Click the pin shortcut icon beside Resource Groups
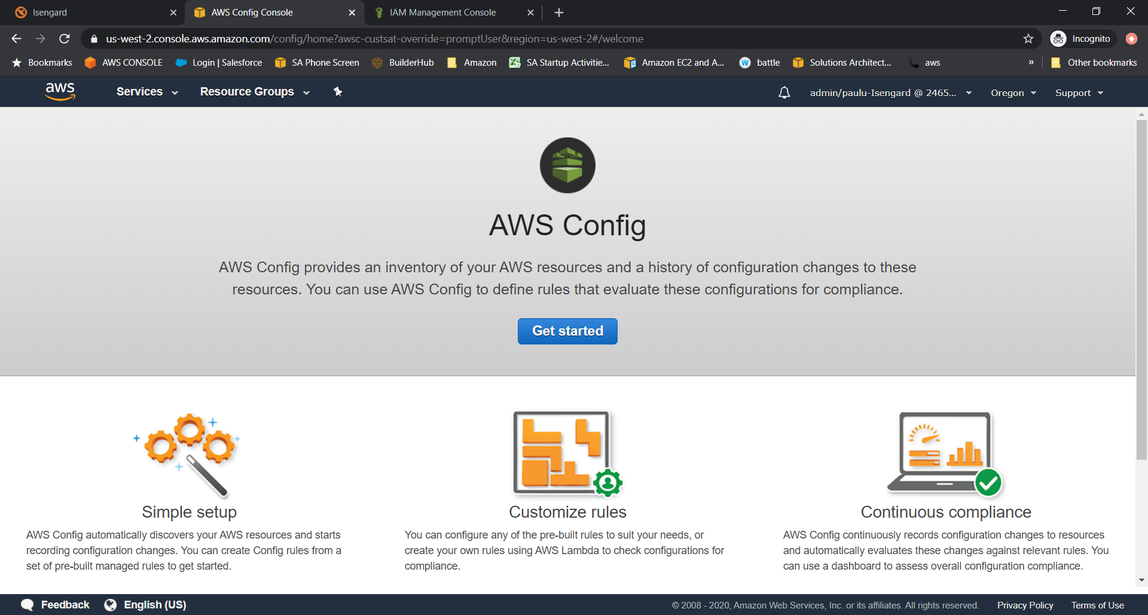 (x=338, y=92)
